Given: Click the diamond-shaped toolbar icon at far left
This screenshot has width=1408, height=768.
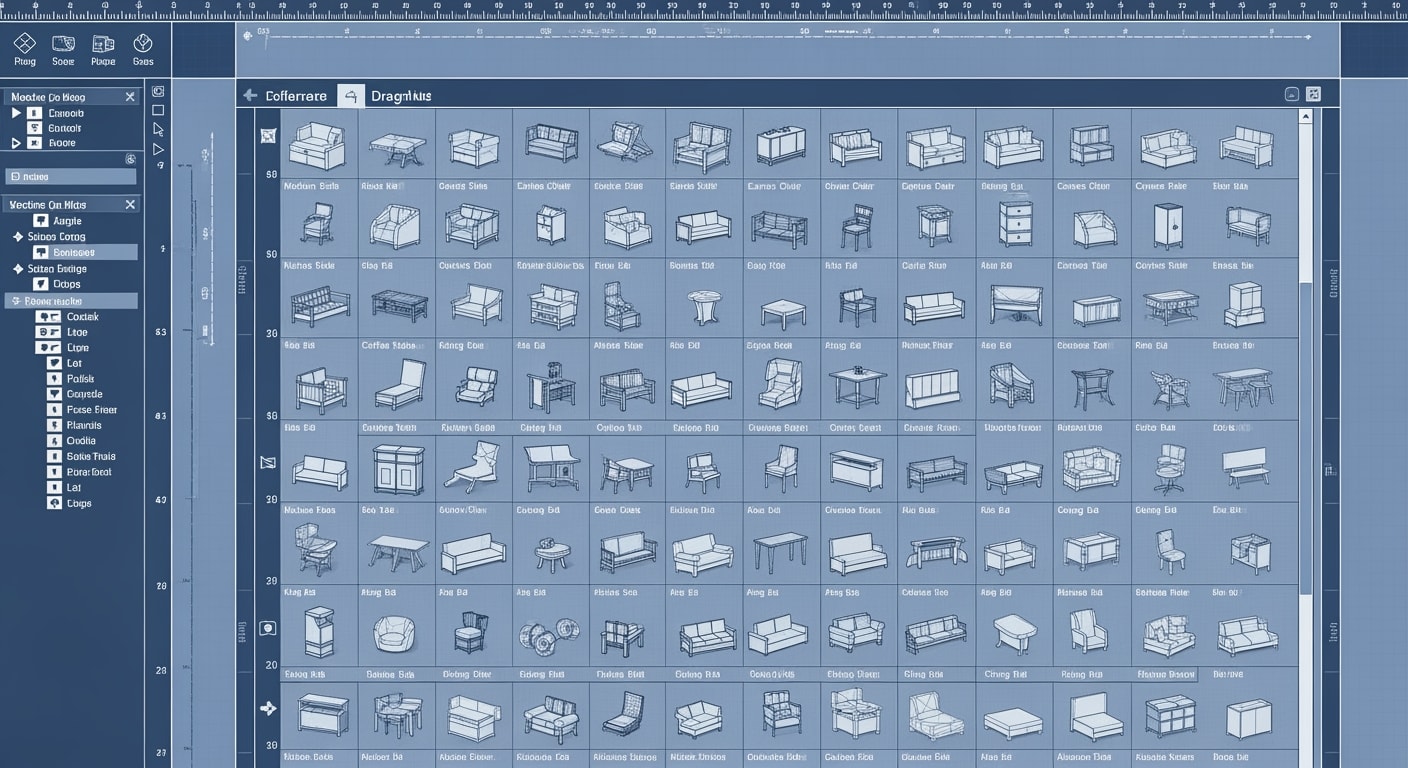Looking at the screenshot, I should 25,43.
